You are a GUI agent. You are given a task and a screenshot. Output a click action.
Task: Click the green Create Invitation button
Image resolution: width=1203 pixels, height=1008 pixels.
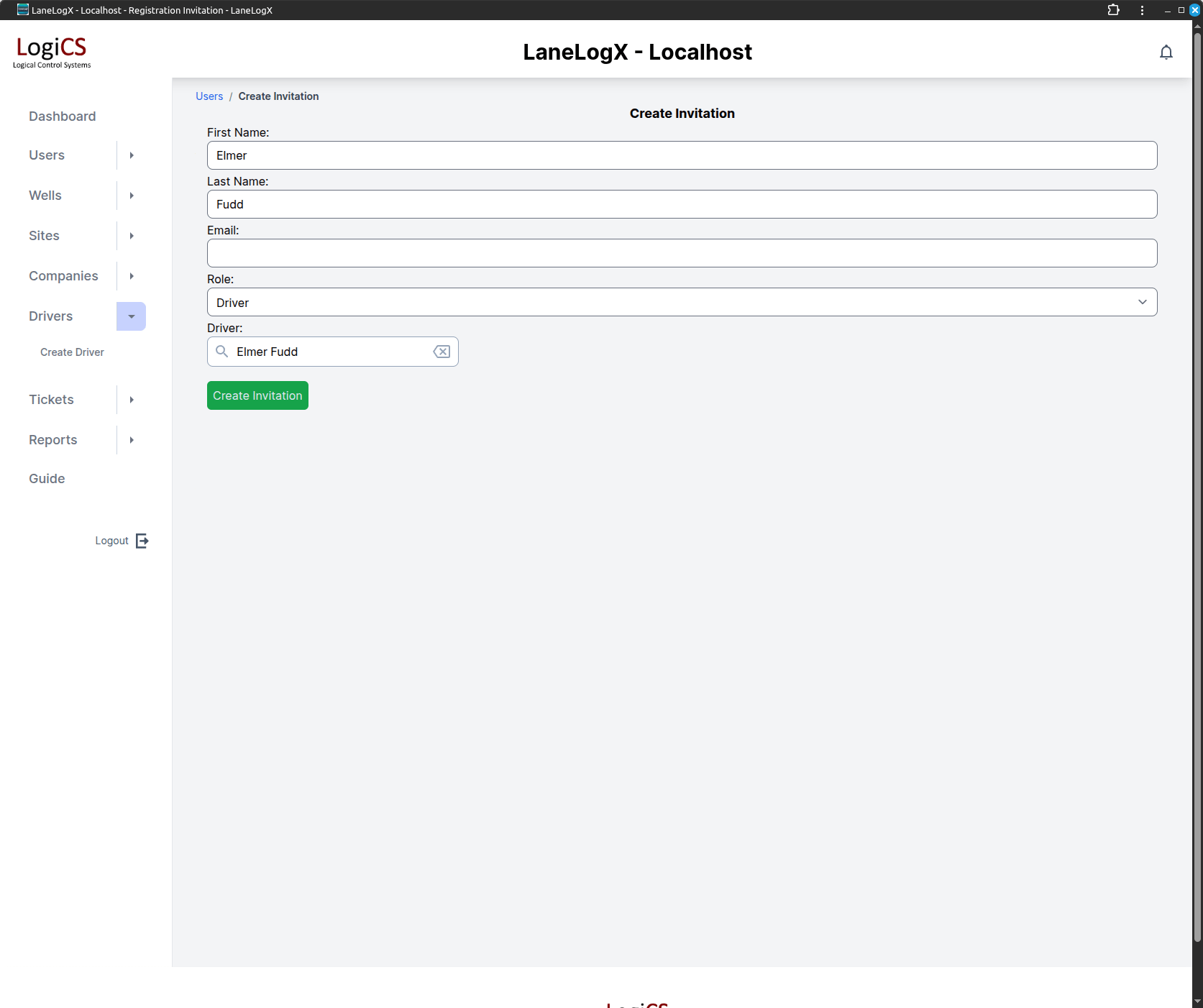point(257,395)
